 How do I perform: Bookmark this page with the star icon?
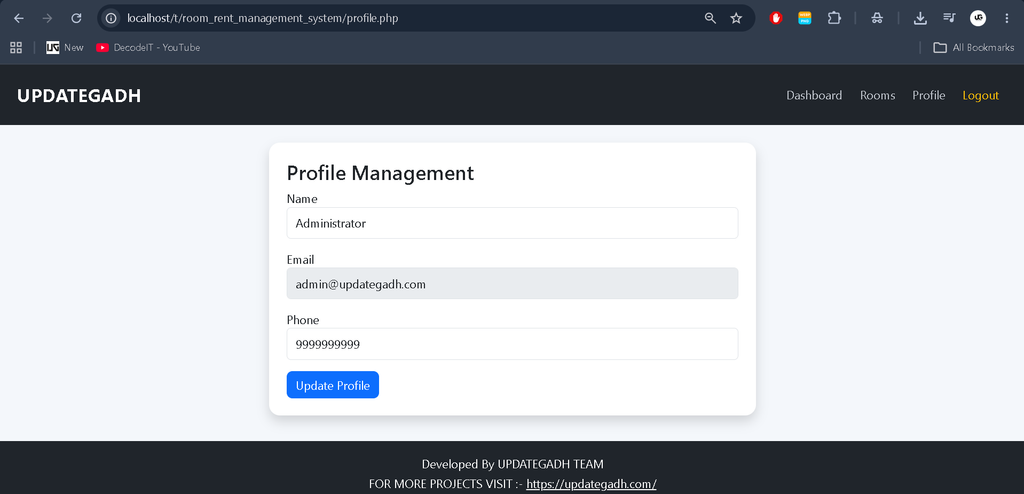pyautogui.click(x=736, y=18)
